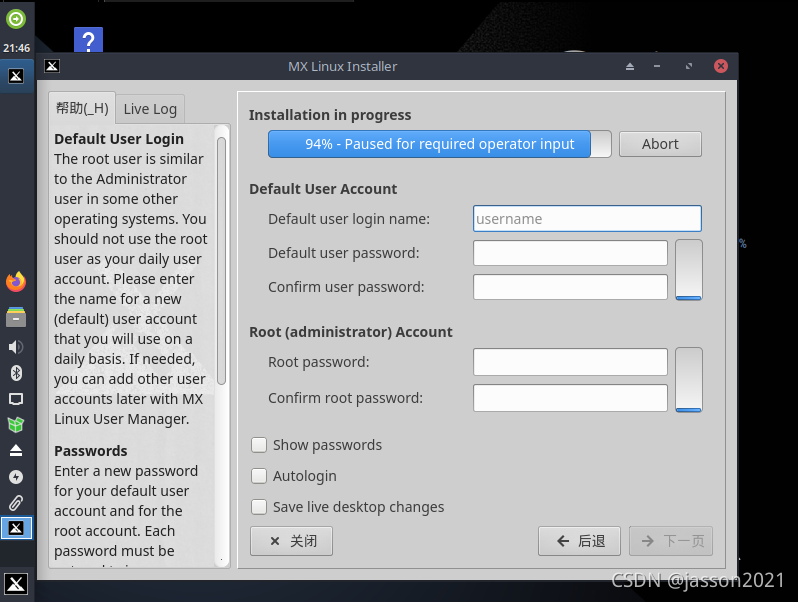Click the root password strength meter
The height and width of the screenshot is (602, 798).
(x=689, y=380)
